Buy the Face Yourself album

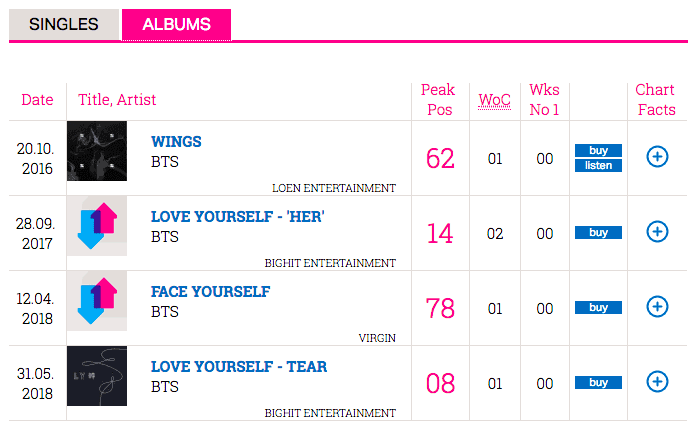[598, 307]
